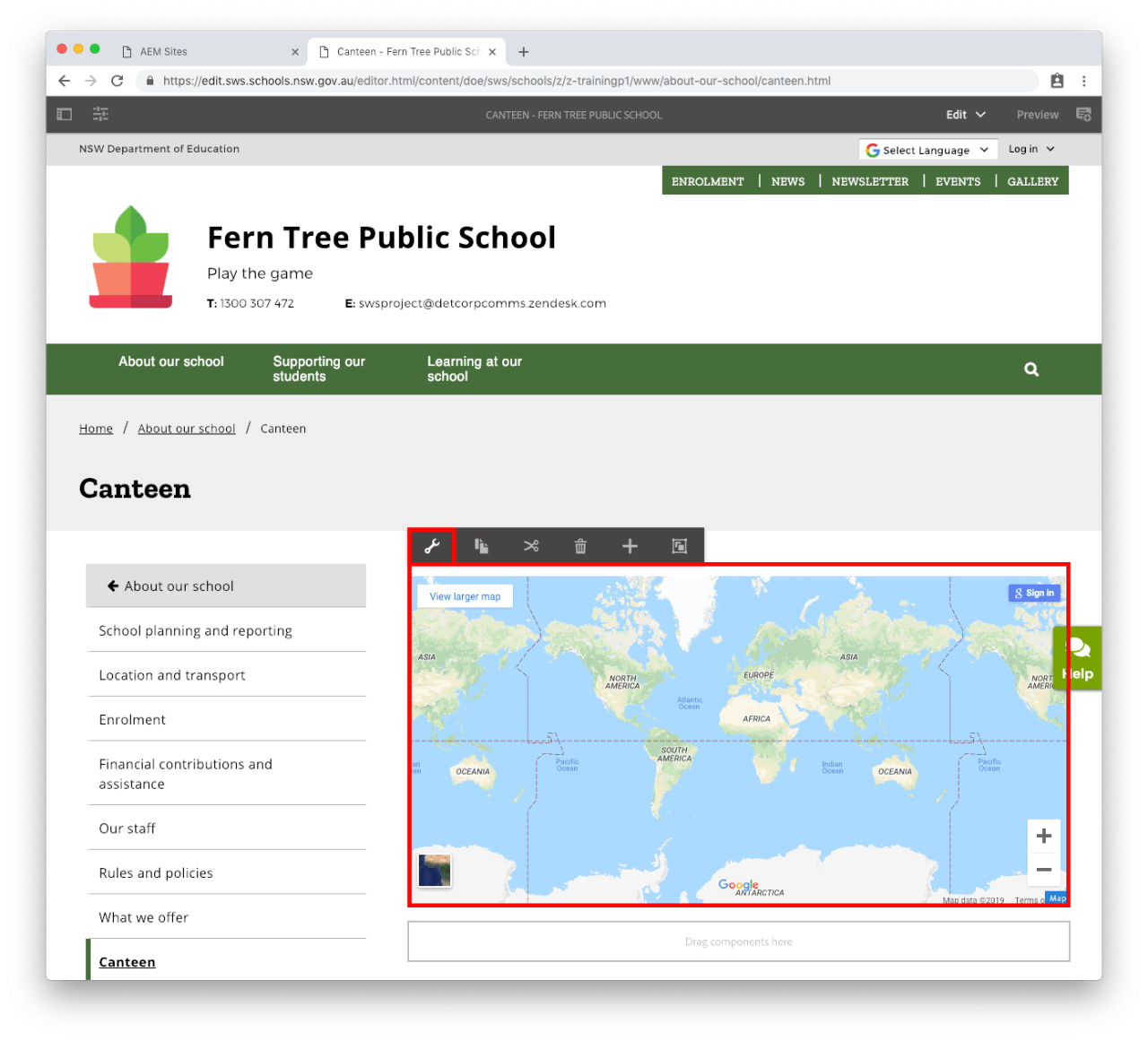Insert component with plus icon

point(630,546)
